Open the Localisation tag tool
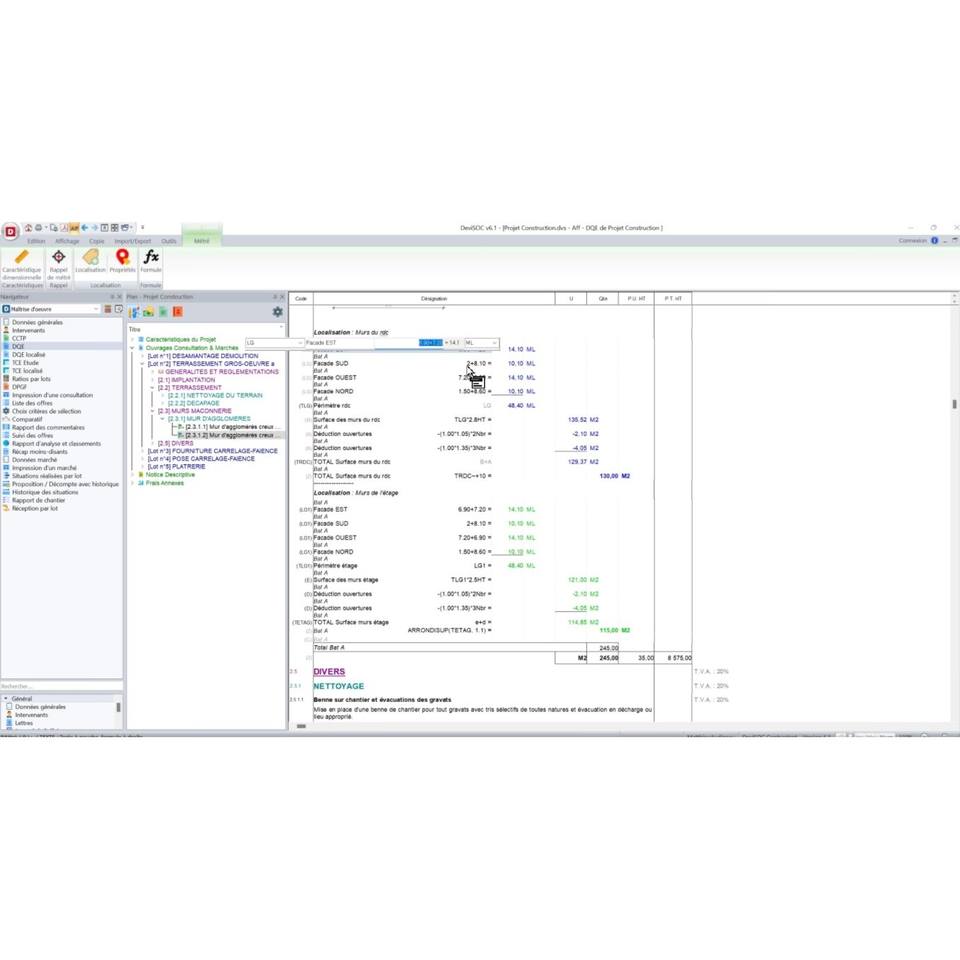 (90, 258)
